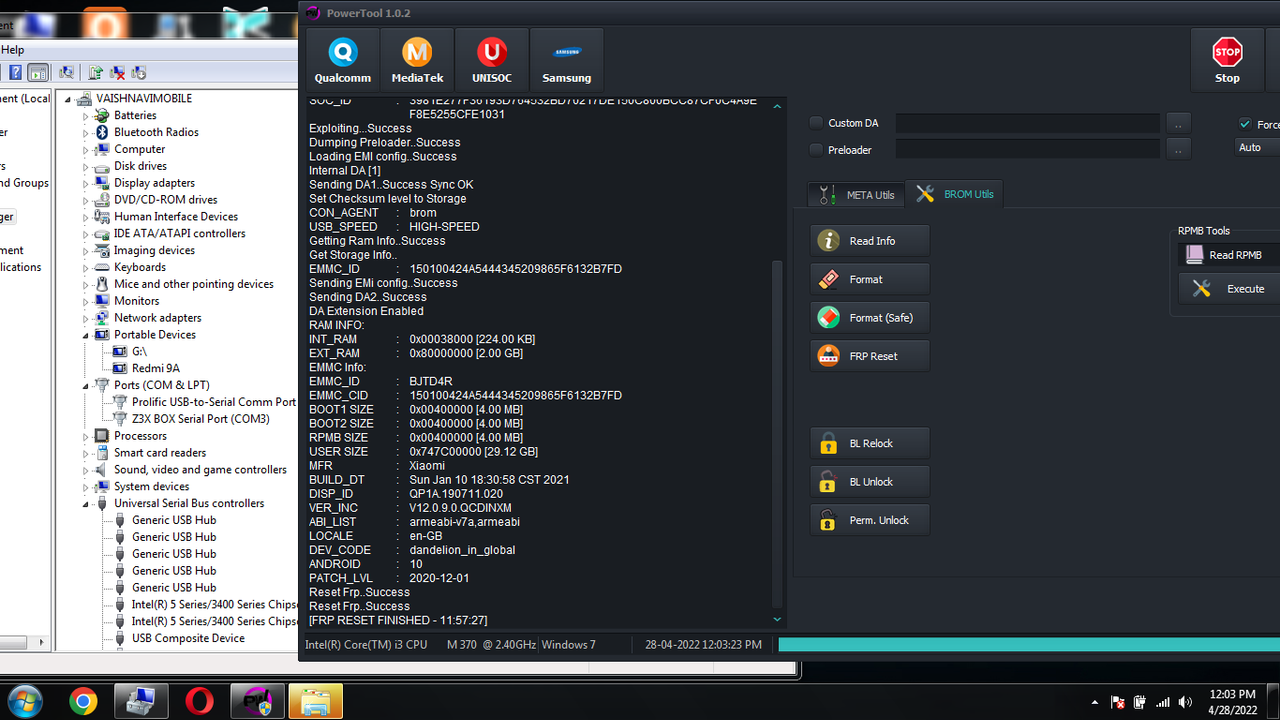Select the G:\ portable device entry
Screen dimensions: 1280x720
click(139, 352)
